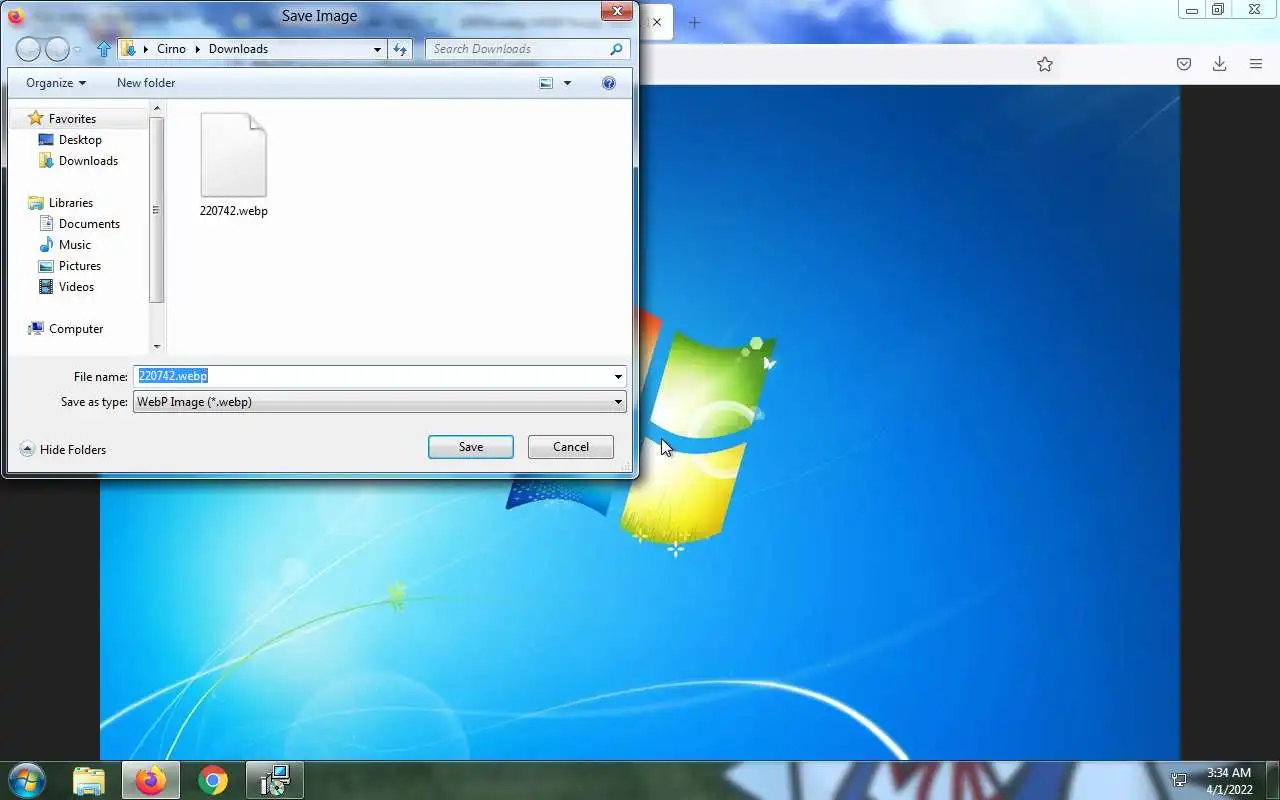The height and width of the screenshot is (800, 1280).
Task: Open a new tab with plus in Firefox
Action: [694, 22]
